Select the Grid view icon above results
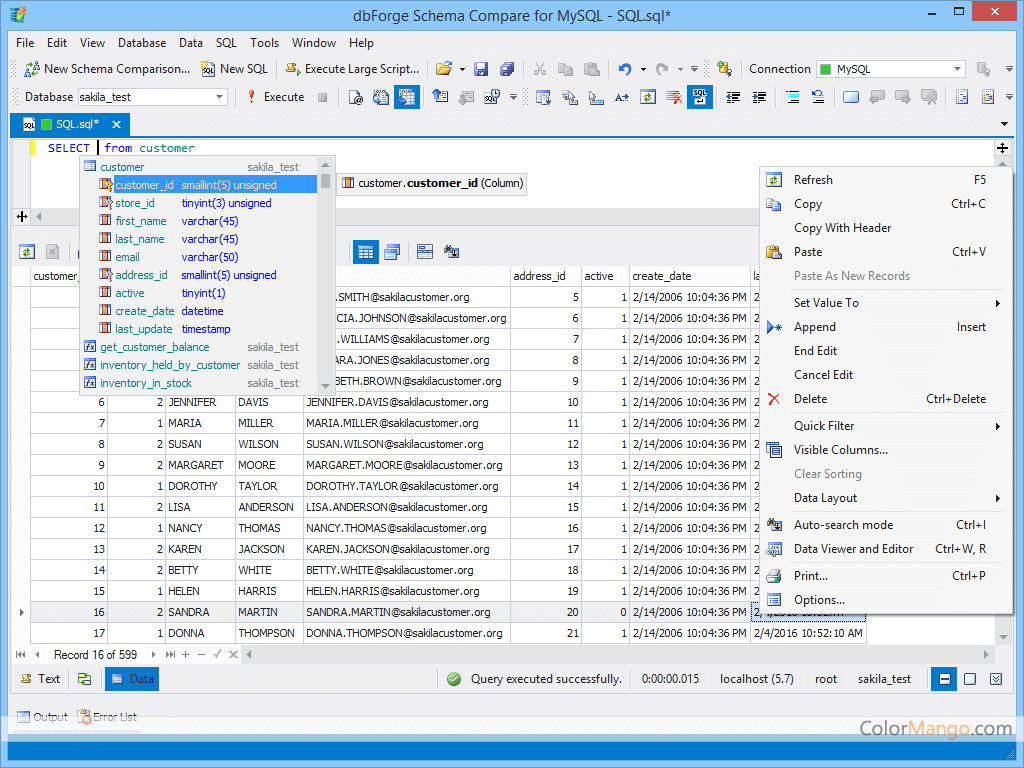This screenshot has height=768, width=1024. [x=365, y=251]
